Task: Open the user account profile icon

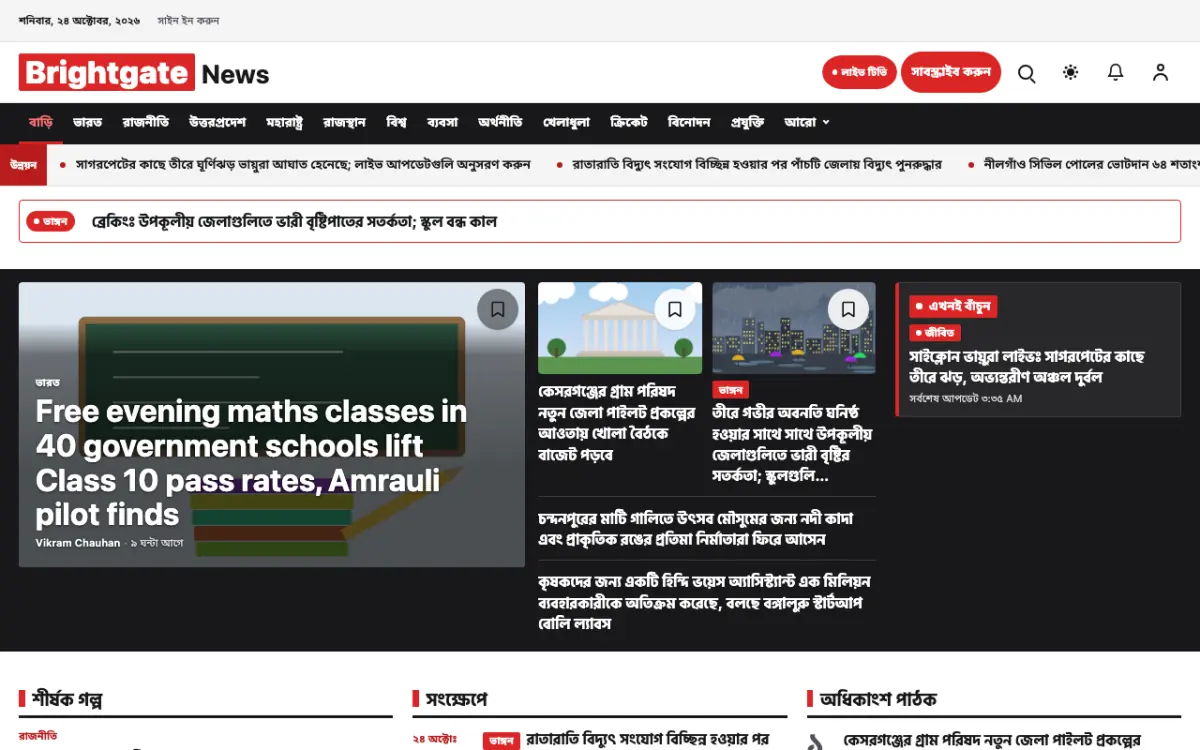Action: (1160, 73)
